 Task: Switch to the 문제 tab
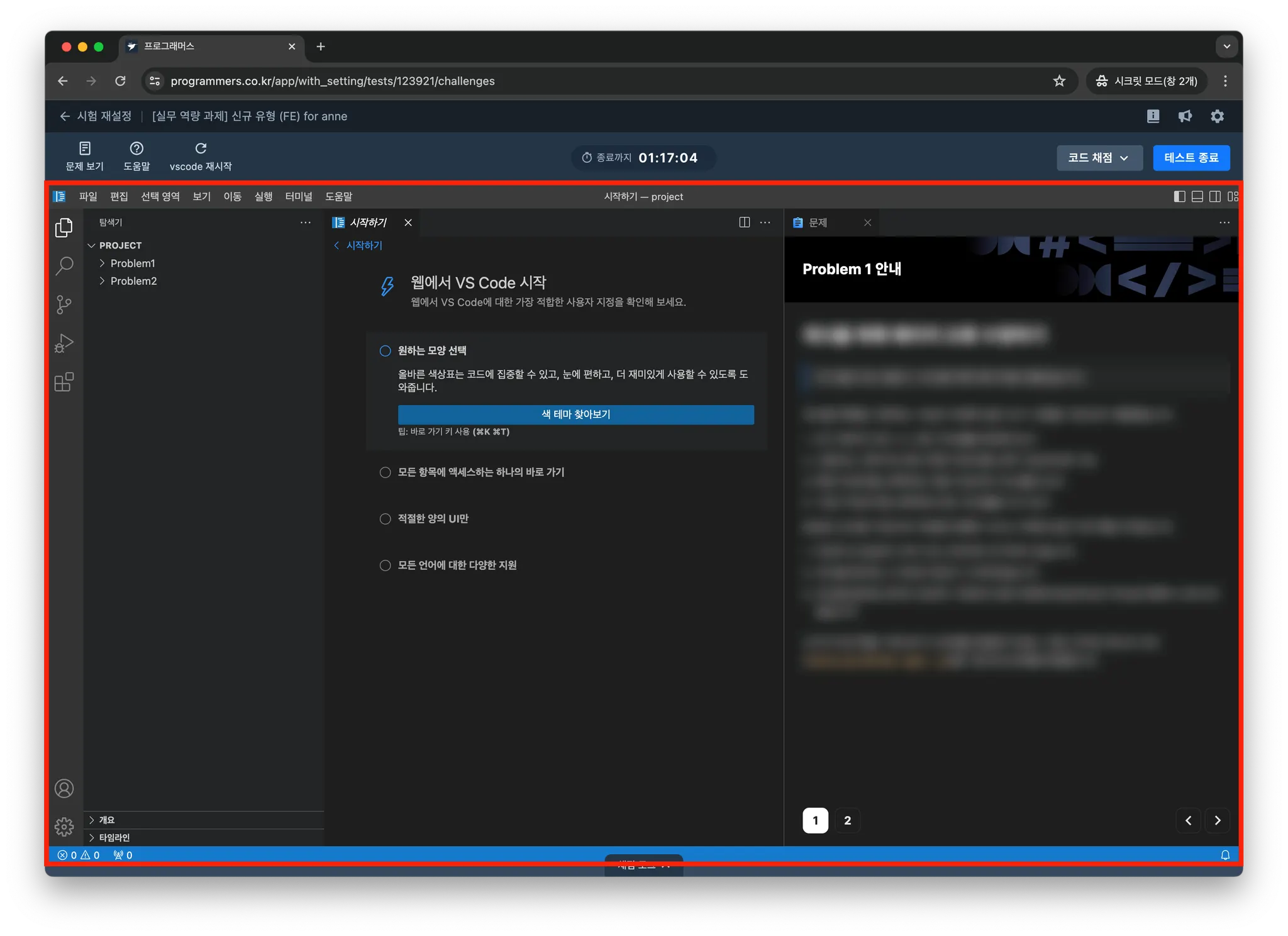click(x=818, y=223)
